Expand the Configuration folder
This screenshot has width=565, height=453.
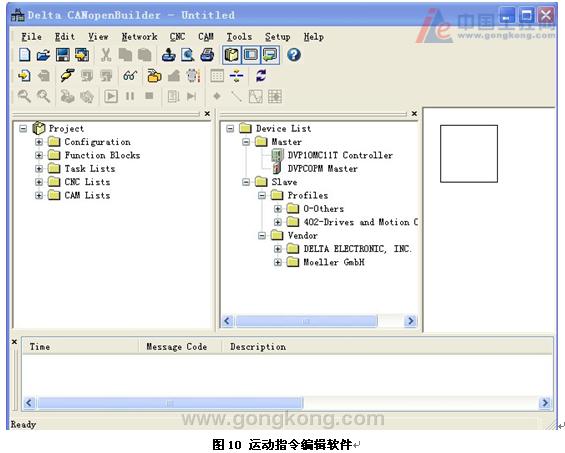point(39,142)
